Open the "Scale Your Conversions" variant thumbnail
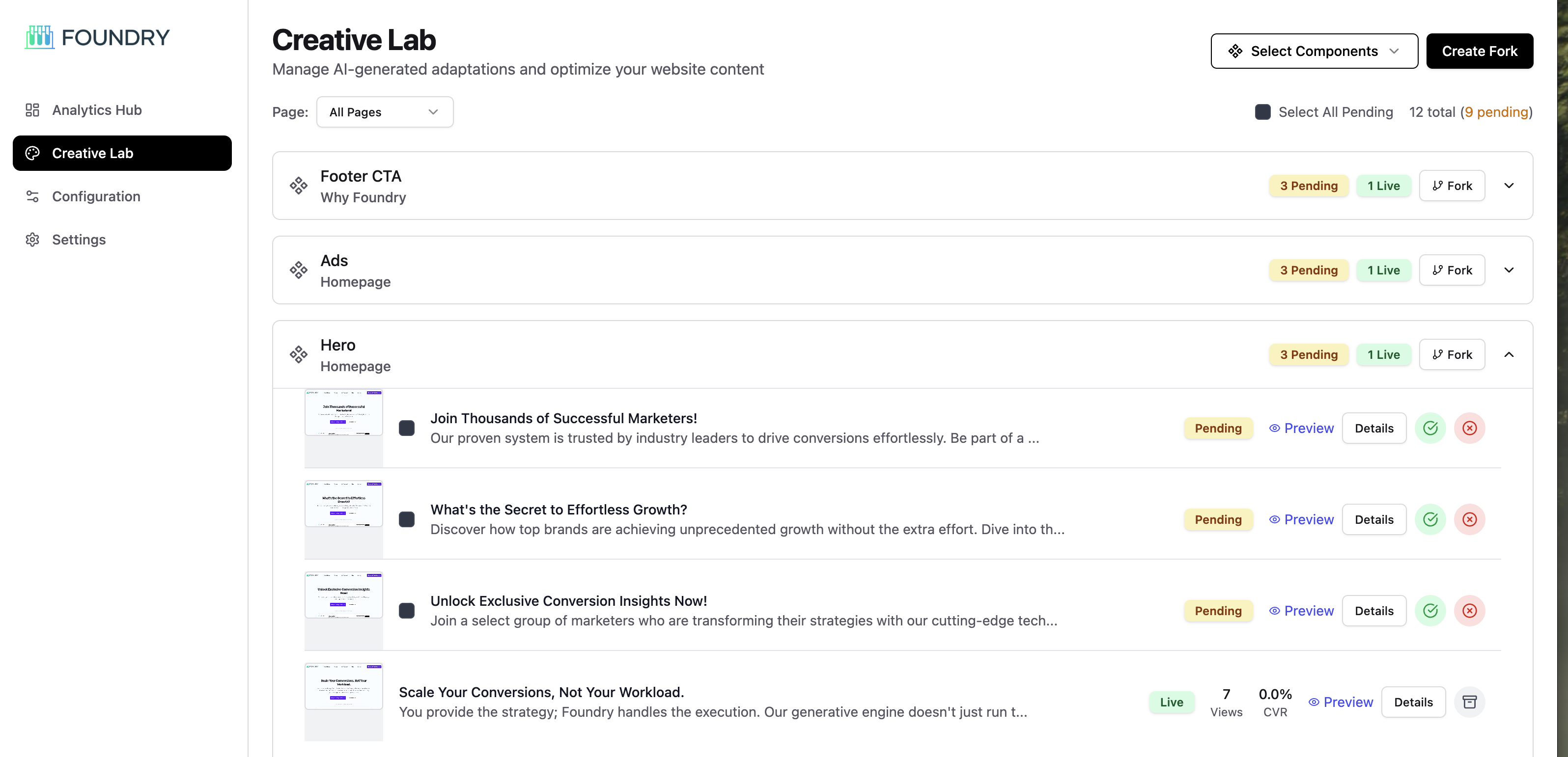 (343, 686)
